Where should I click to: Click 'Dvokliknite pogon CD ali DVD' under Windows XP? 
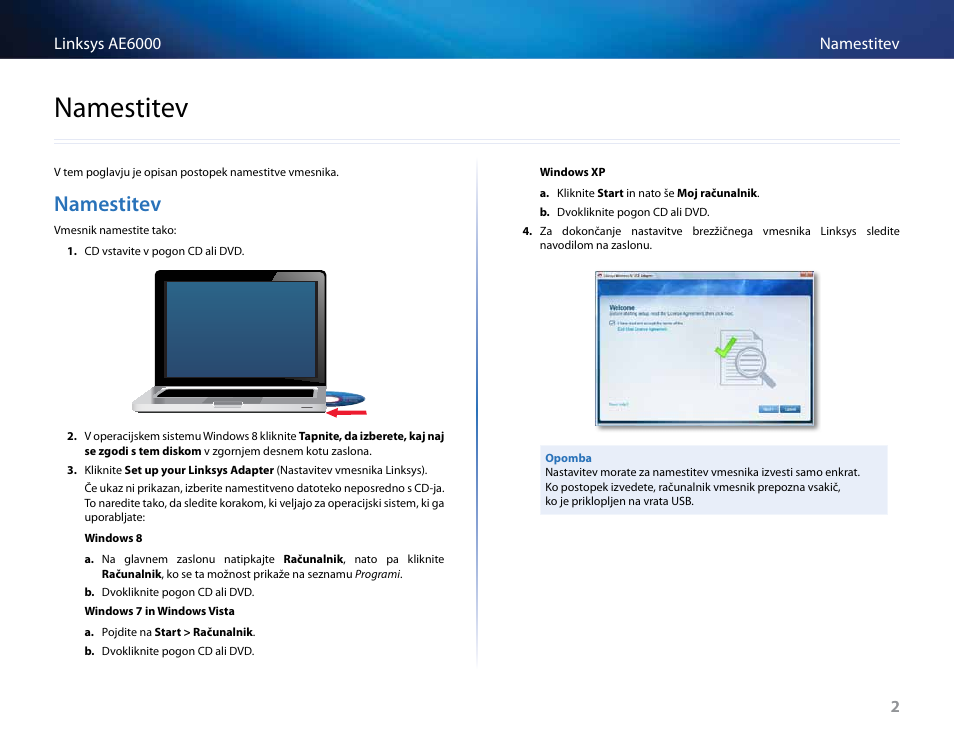(633, 212)
